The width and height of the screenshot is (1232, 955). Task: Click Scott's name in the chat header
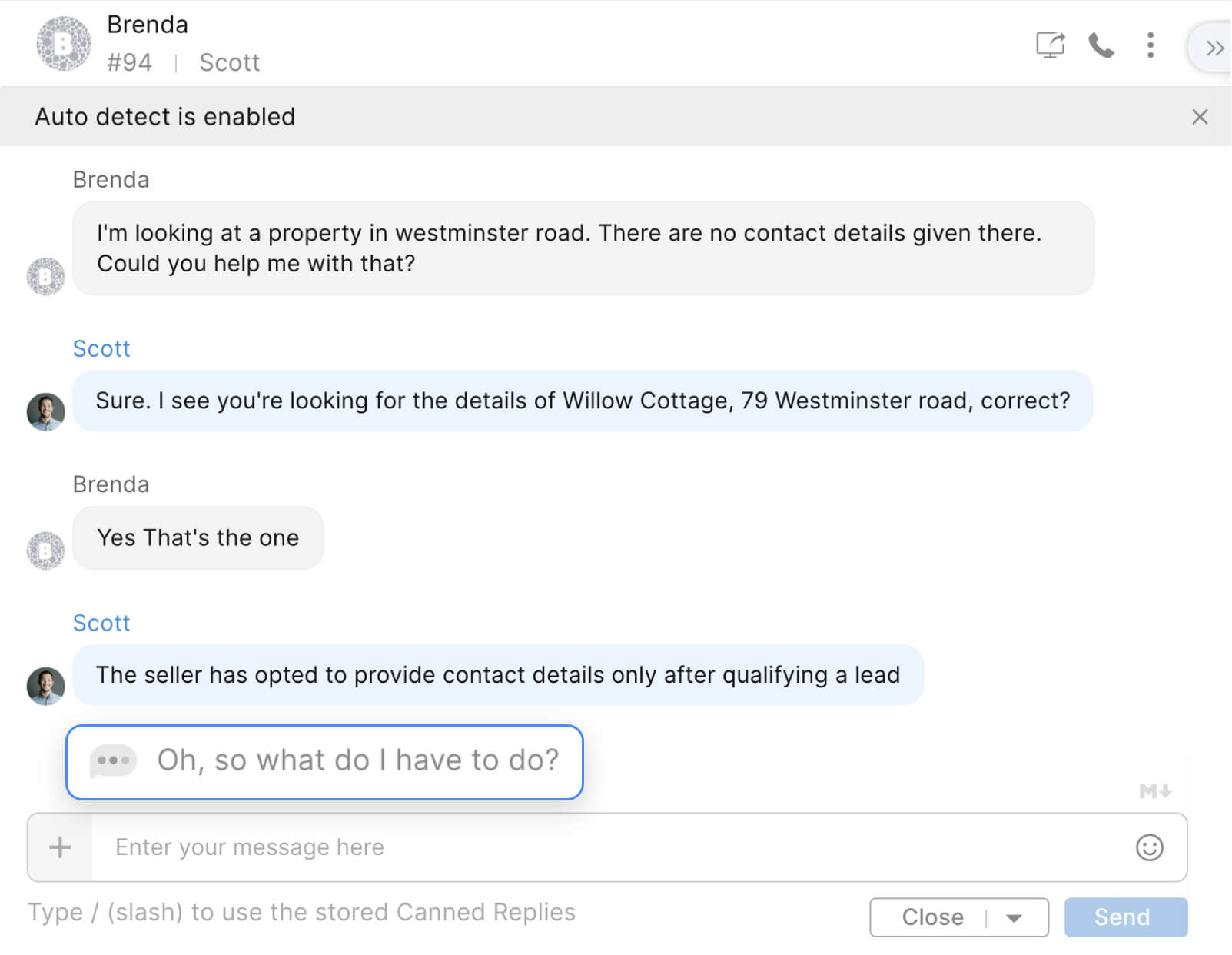point(229,62)
